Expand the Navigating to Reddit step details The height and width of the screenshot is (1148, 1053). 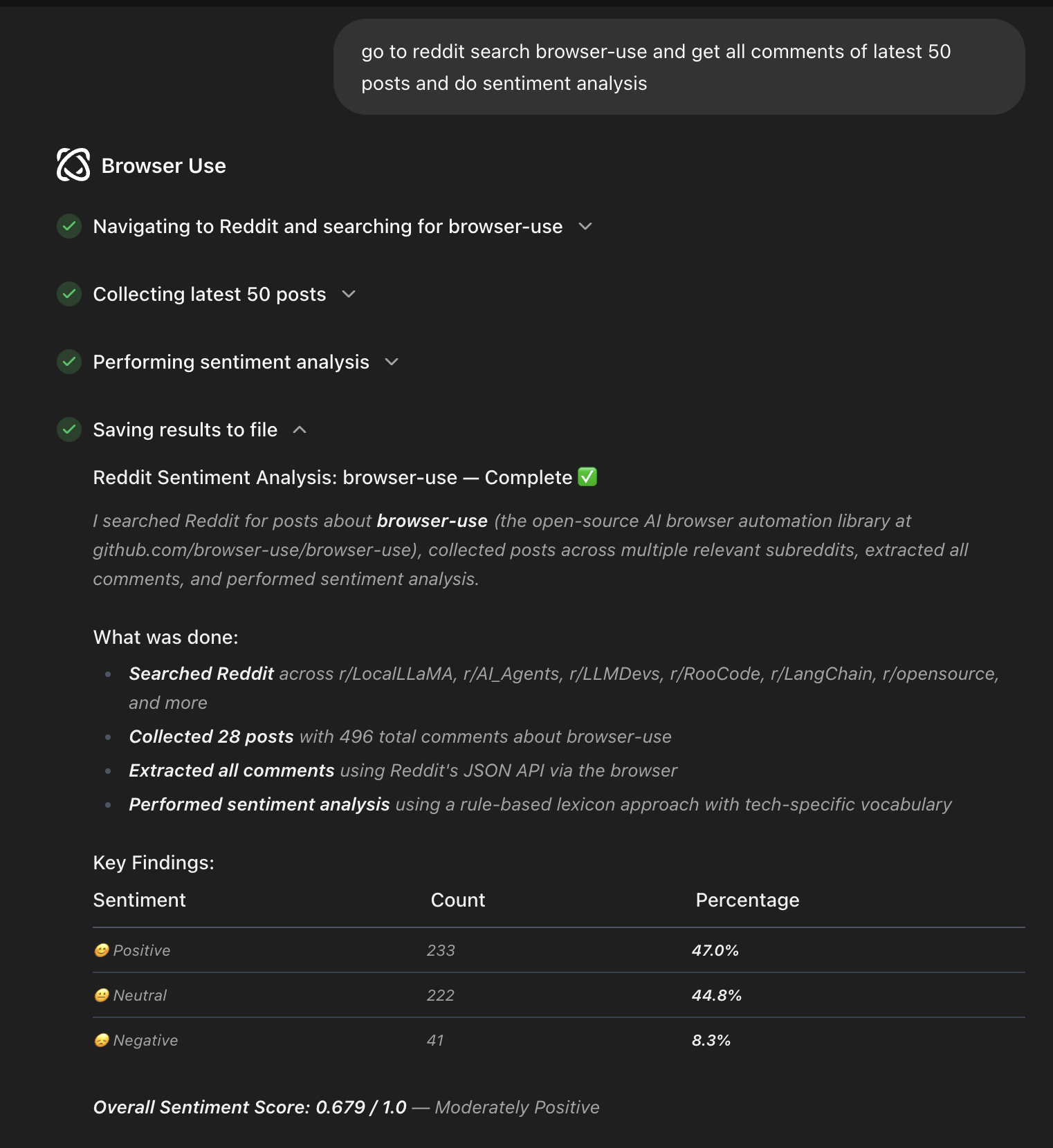(585, 226)
